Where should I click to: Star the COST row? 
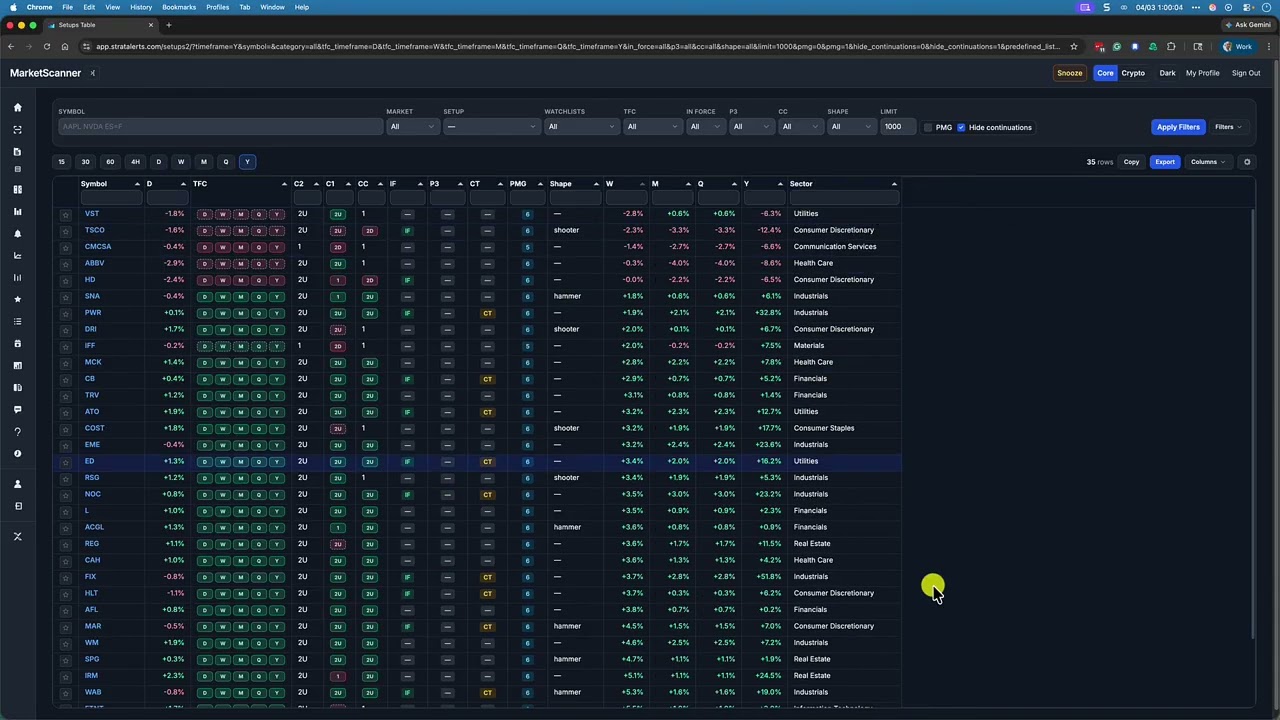click(x=66, y=428)
